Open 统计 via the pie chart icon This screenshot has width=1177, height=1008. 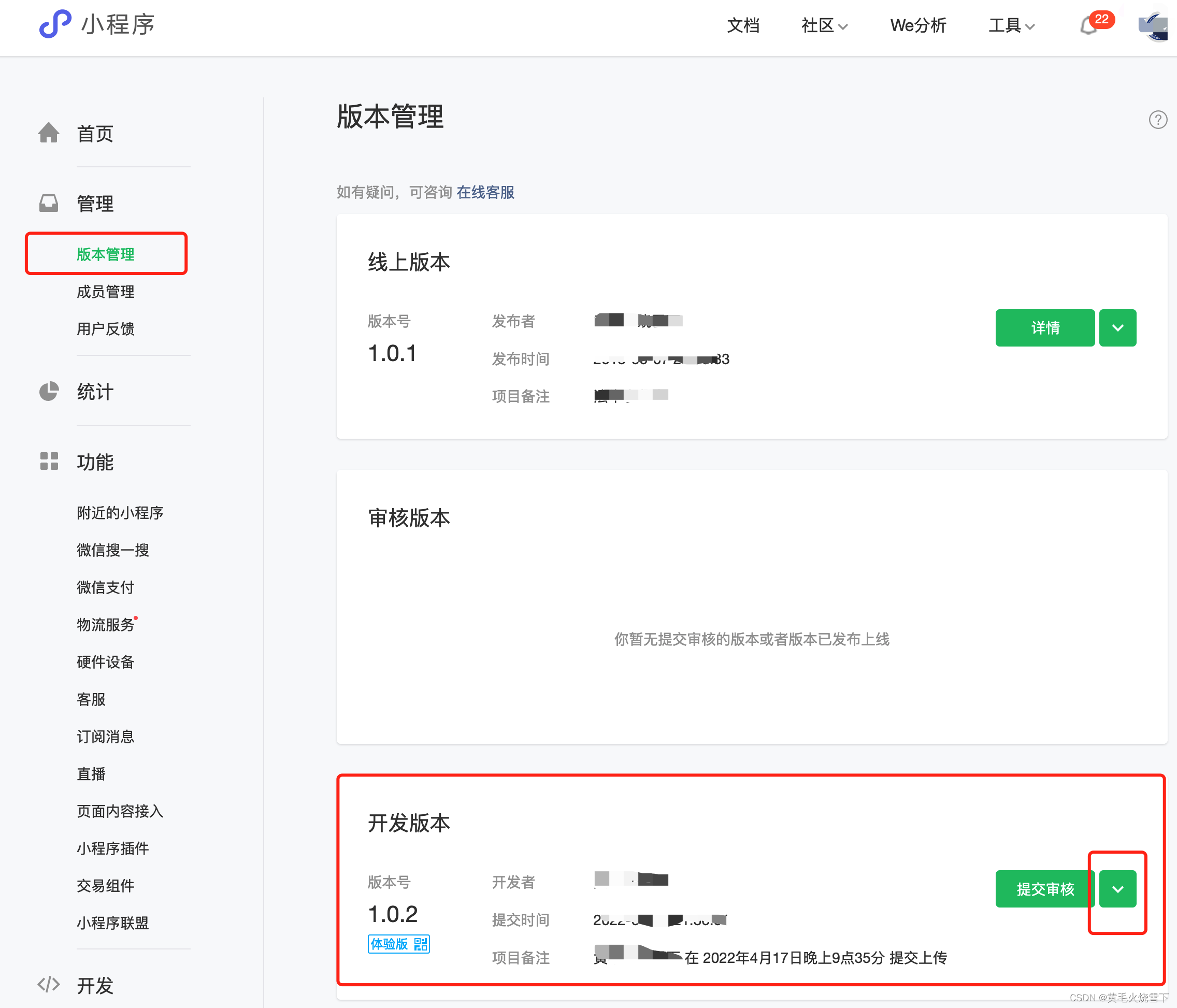(49, 391)
